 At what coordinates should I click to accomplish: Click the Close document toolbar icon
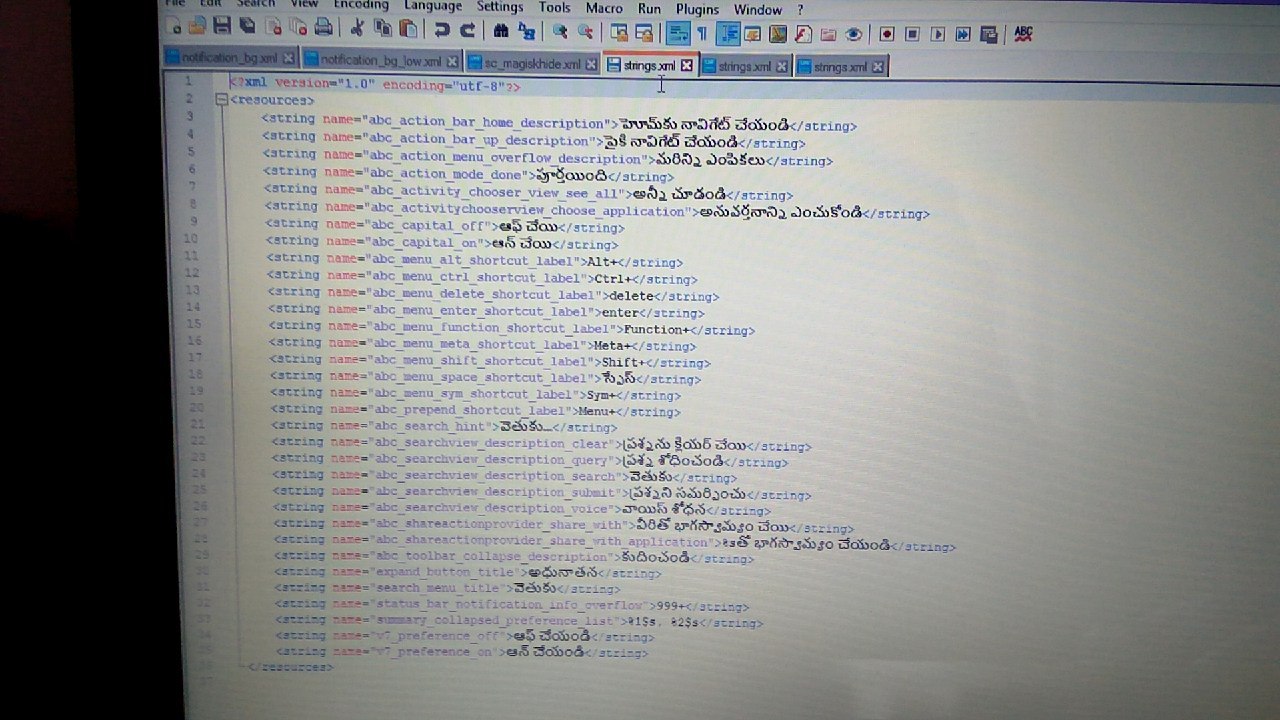point(273,28)
